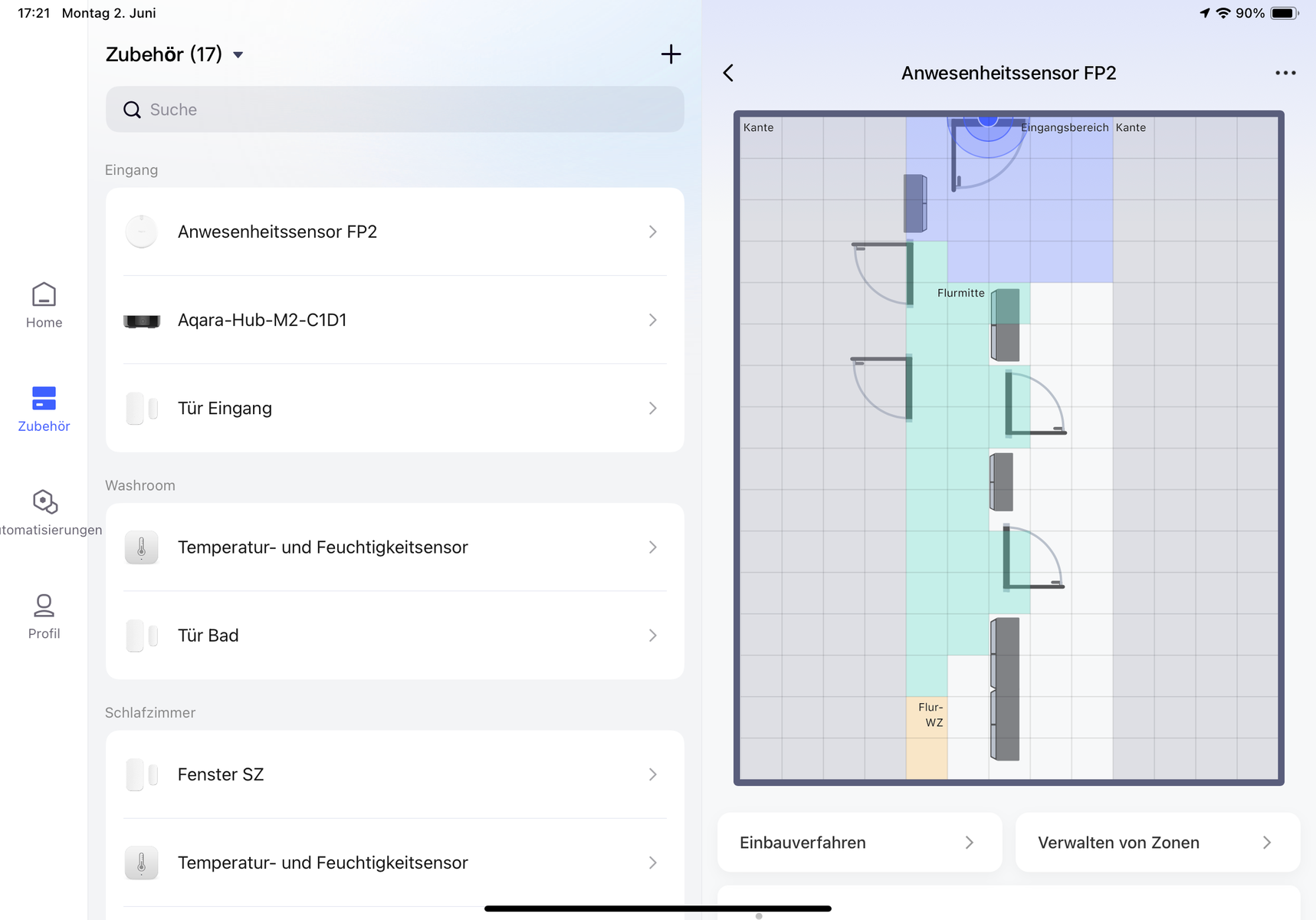This screenshot has width=1316, height=920.
Task: Open Tür Eingang door sensor
Action: [395, 408]
